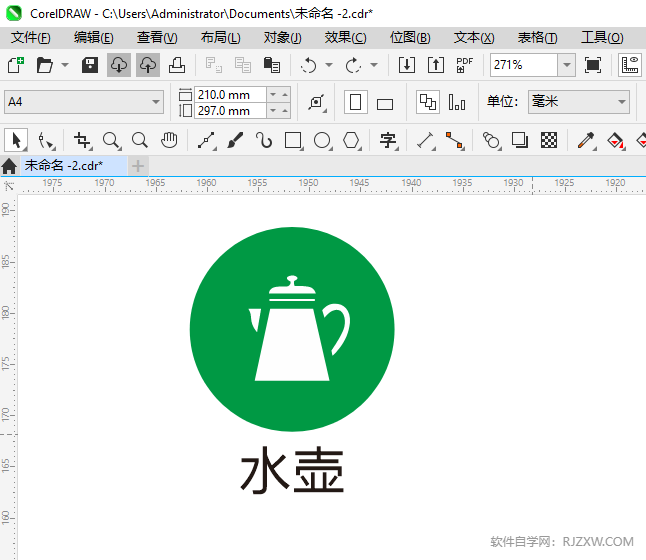646x560 pixels.
Task: Open the 文本(X) menu
Action: [474, 37]
